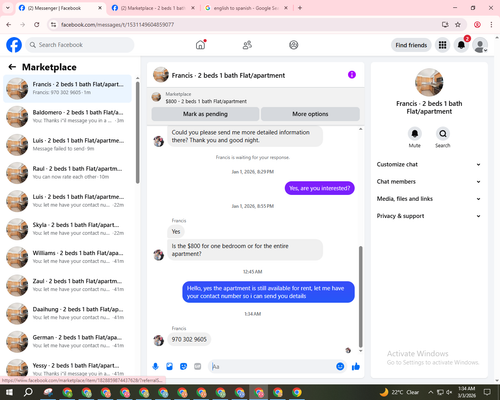Image resolution: width=500 pixels, height=400 pixels.
Task: Click the purple conversation info icon
Action: click(352, 75)
